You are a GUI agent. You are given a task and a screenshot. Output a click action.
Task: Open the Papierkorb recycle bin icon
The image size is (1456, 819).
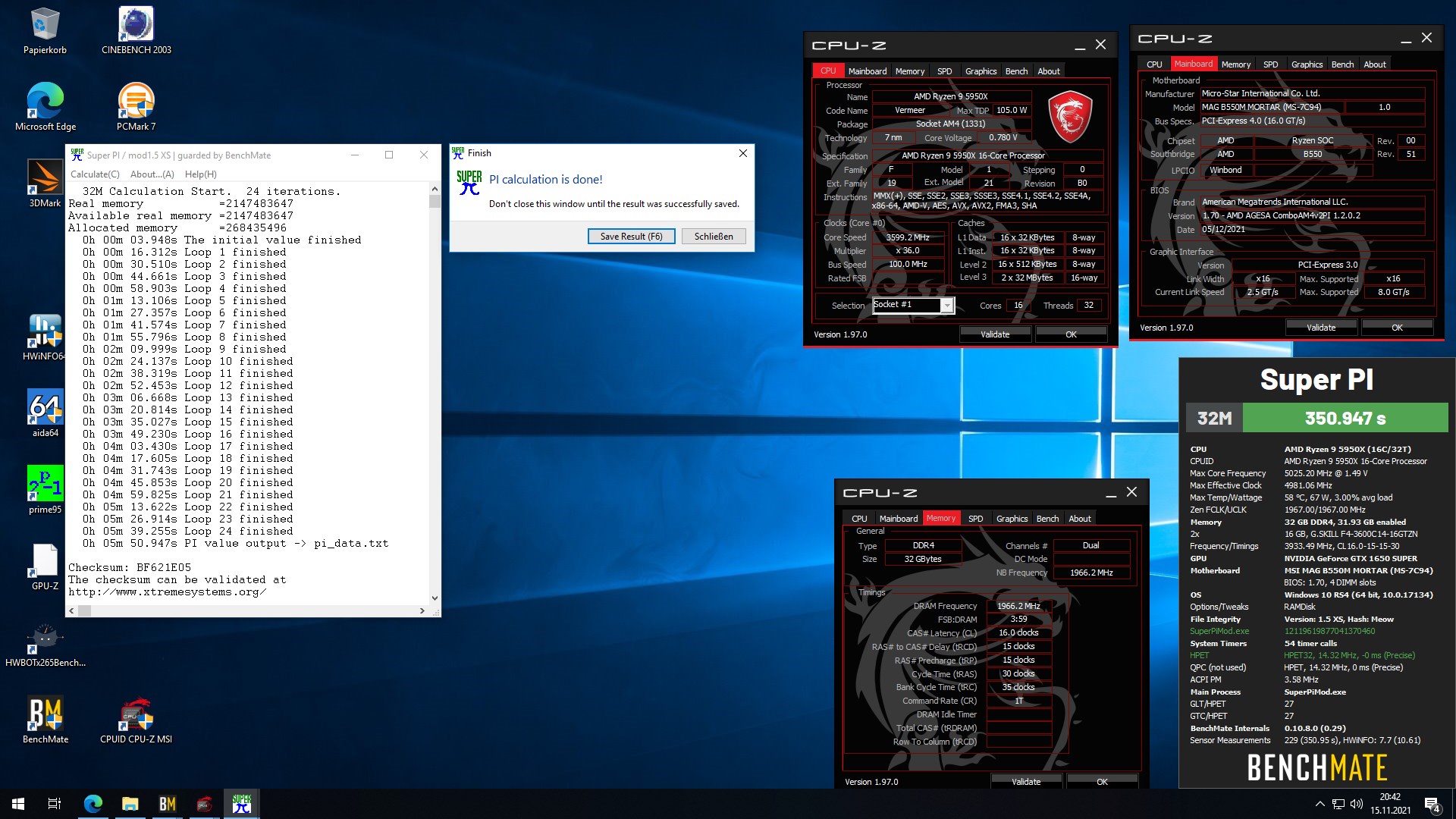tap(45, 31)
